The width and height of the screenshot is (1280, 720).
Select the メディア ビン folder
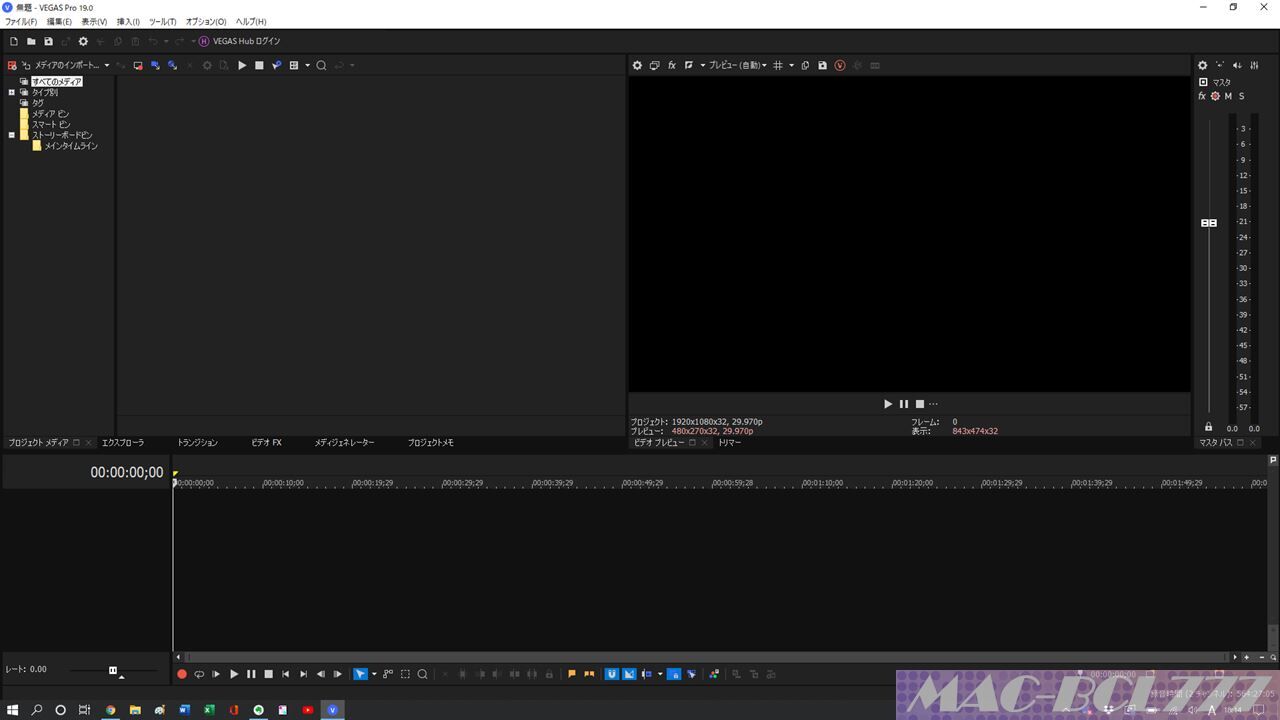pos(50,114)
